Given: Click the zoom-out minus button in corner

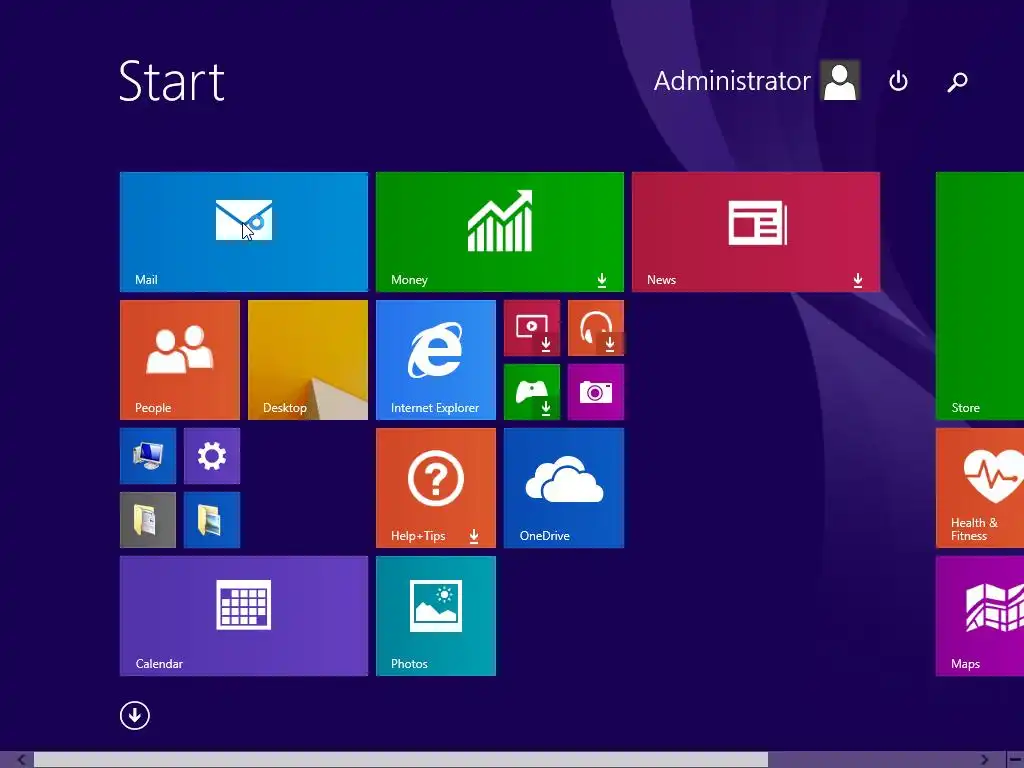Looking at the screenshot, I should tap(1015, 760).
